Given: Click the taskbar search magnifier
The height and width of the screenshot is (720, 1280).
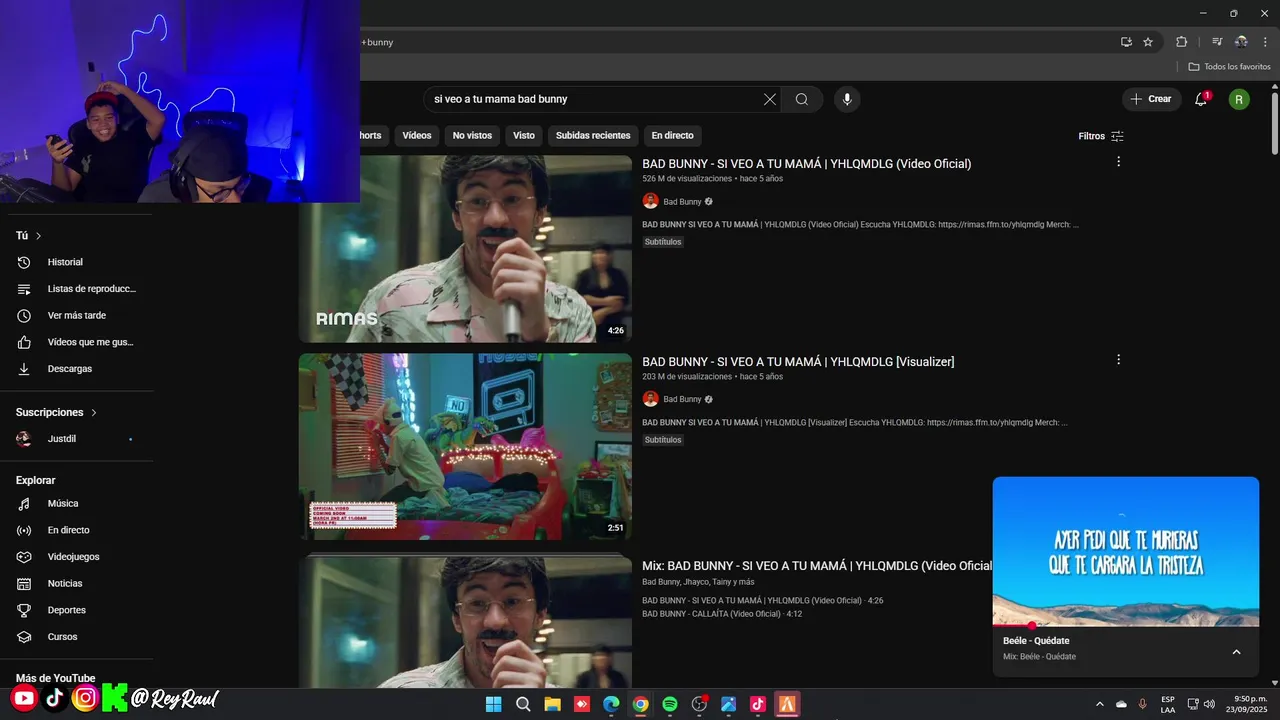Looking at the screenshot, I should point(523,704).
